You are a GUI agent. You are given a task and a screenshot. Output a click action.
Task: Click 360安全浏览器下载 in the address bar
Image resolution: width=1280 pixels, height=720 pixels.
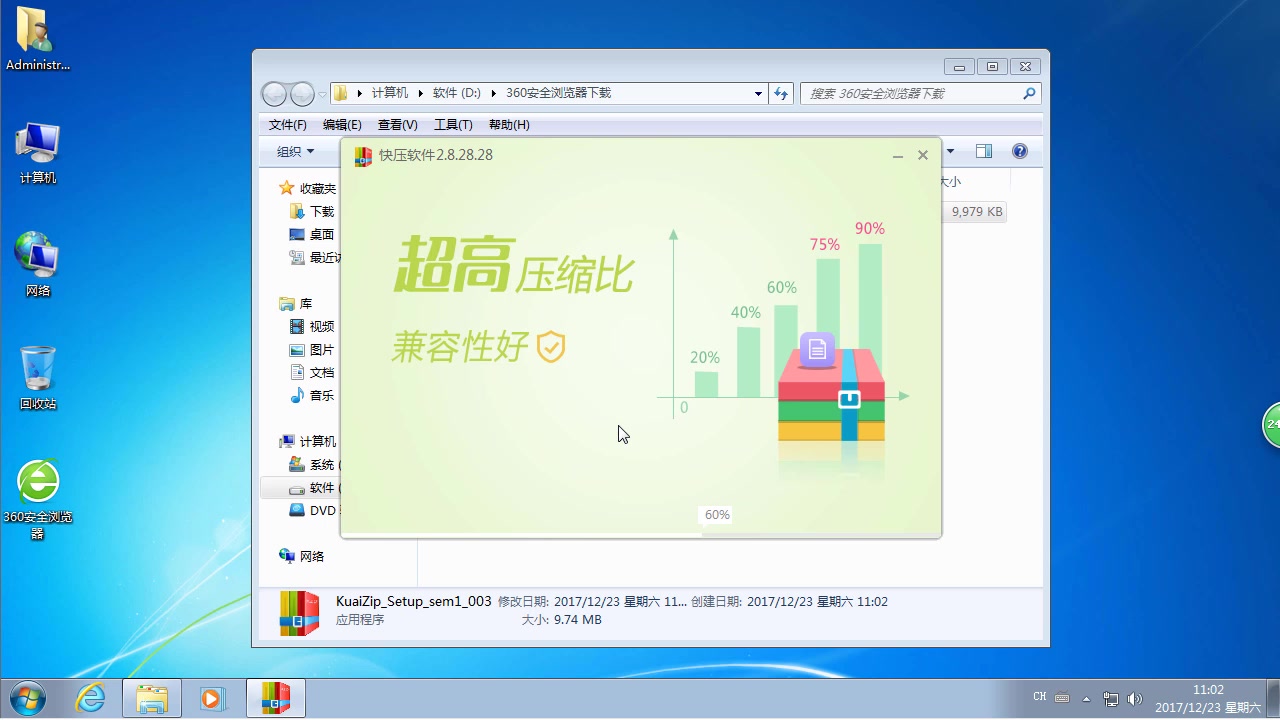pyautogui.click(x=558, y=93)
